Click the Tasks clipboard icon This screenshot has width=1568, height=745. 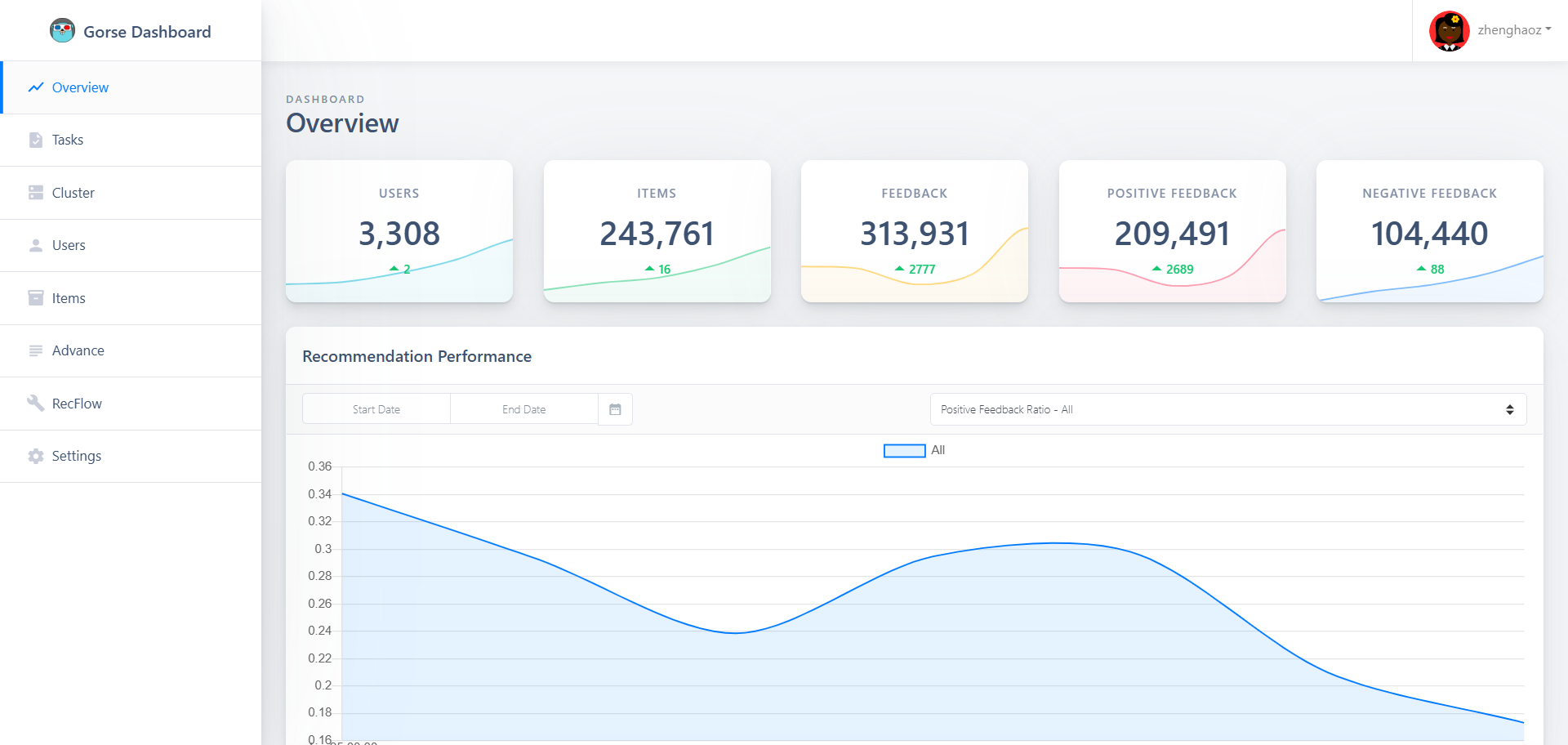click(36, 141)
